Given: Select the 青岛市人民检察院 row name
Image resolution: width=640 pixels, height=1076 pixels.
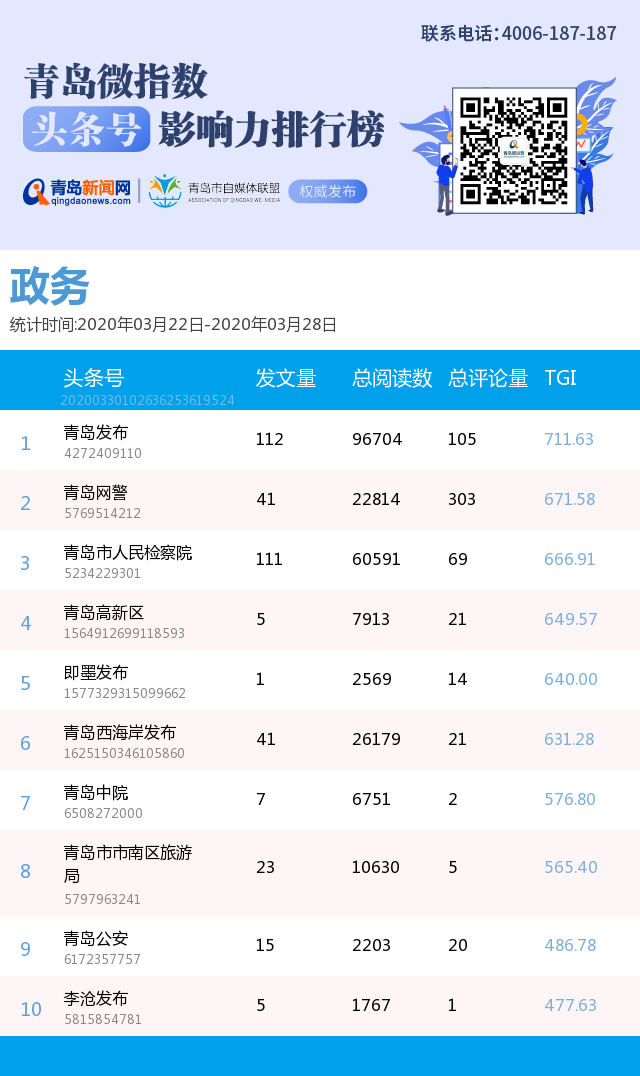Looking at the screenshot, I should click(128, 553).
